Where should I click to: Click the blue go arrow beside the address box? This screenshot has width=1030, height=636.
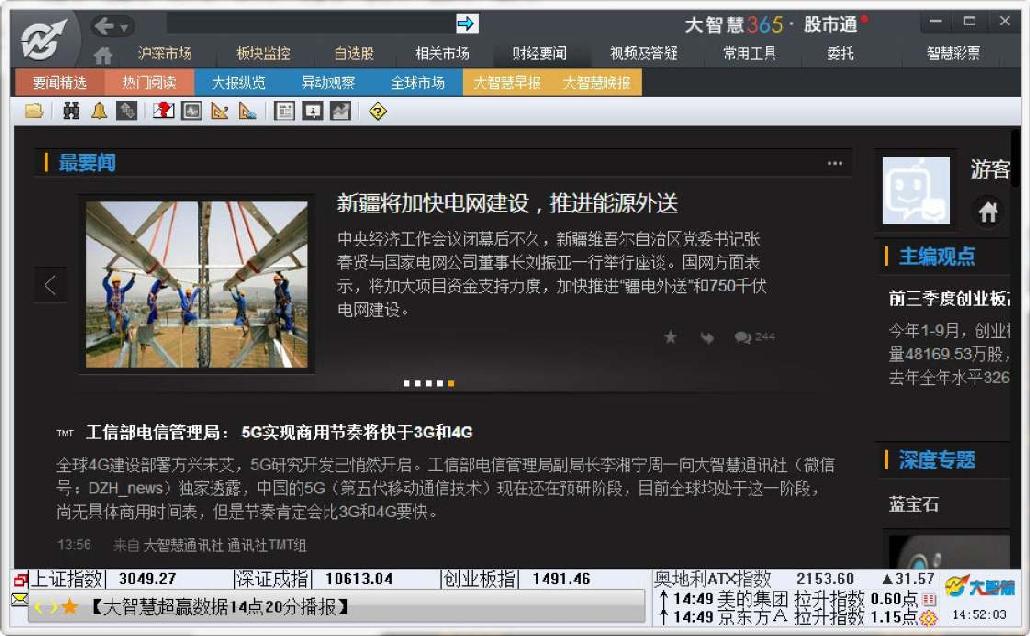(467, 24)
